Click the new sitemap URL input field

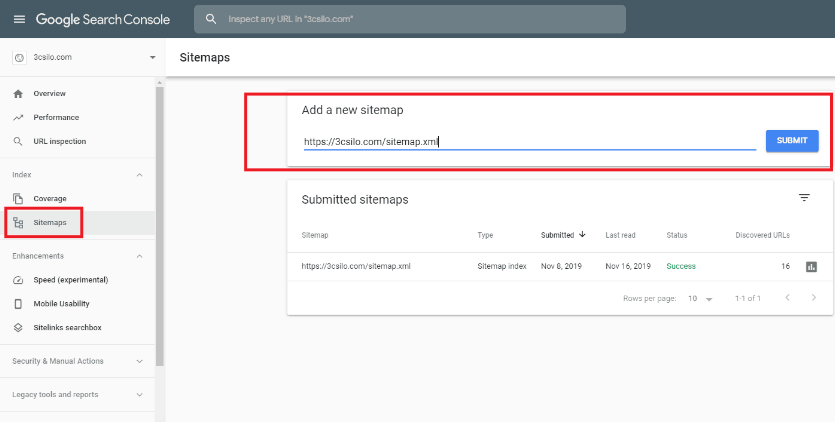(x=529, y=141)
